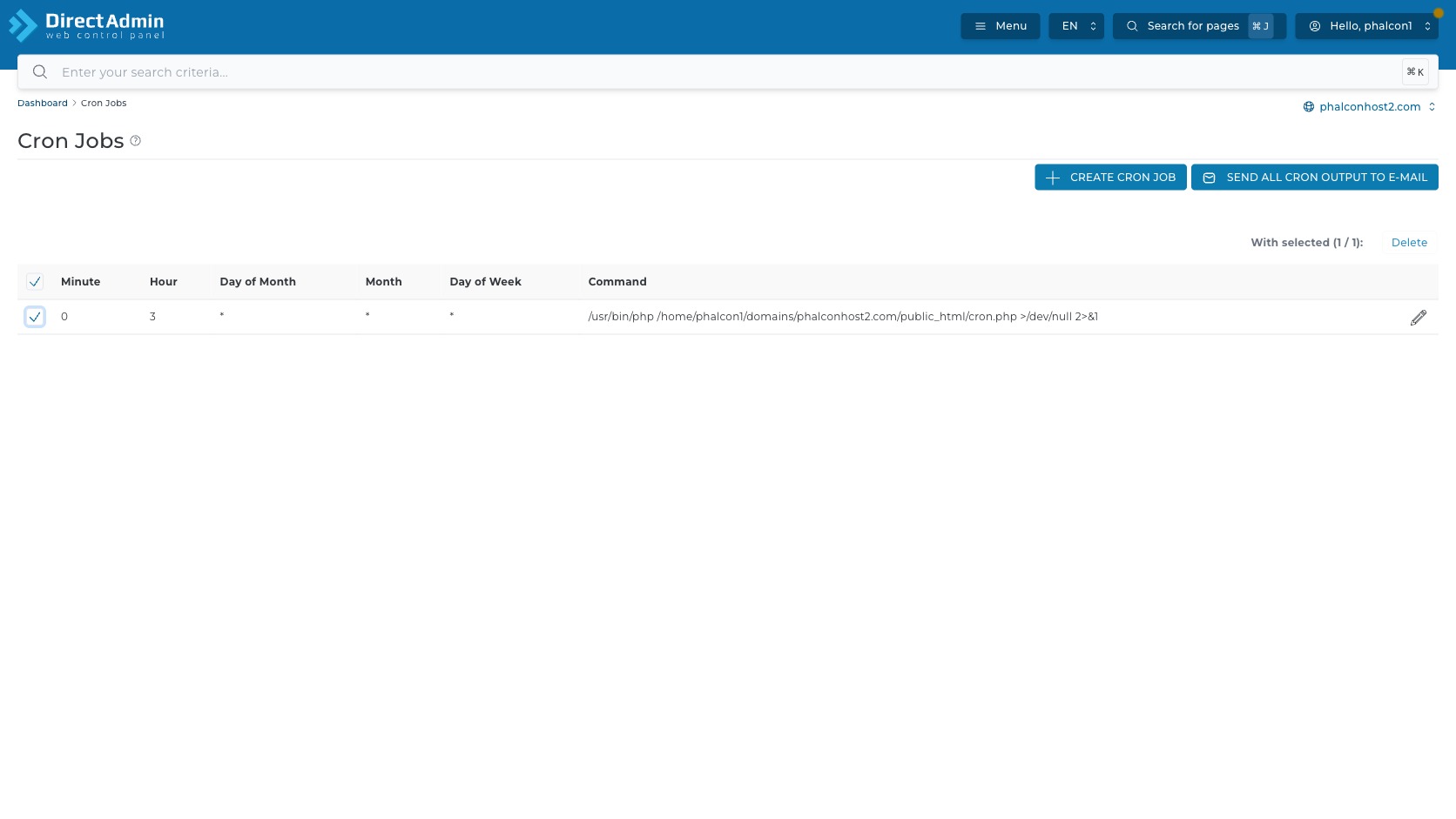1456x819 pixels.
Task: Click the Cron Jobs breadcrumb text
Action: point(104,103)
